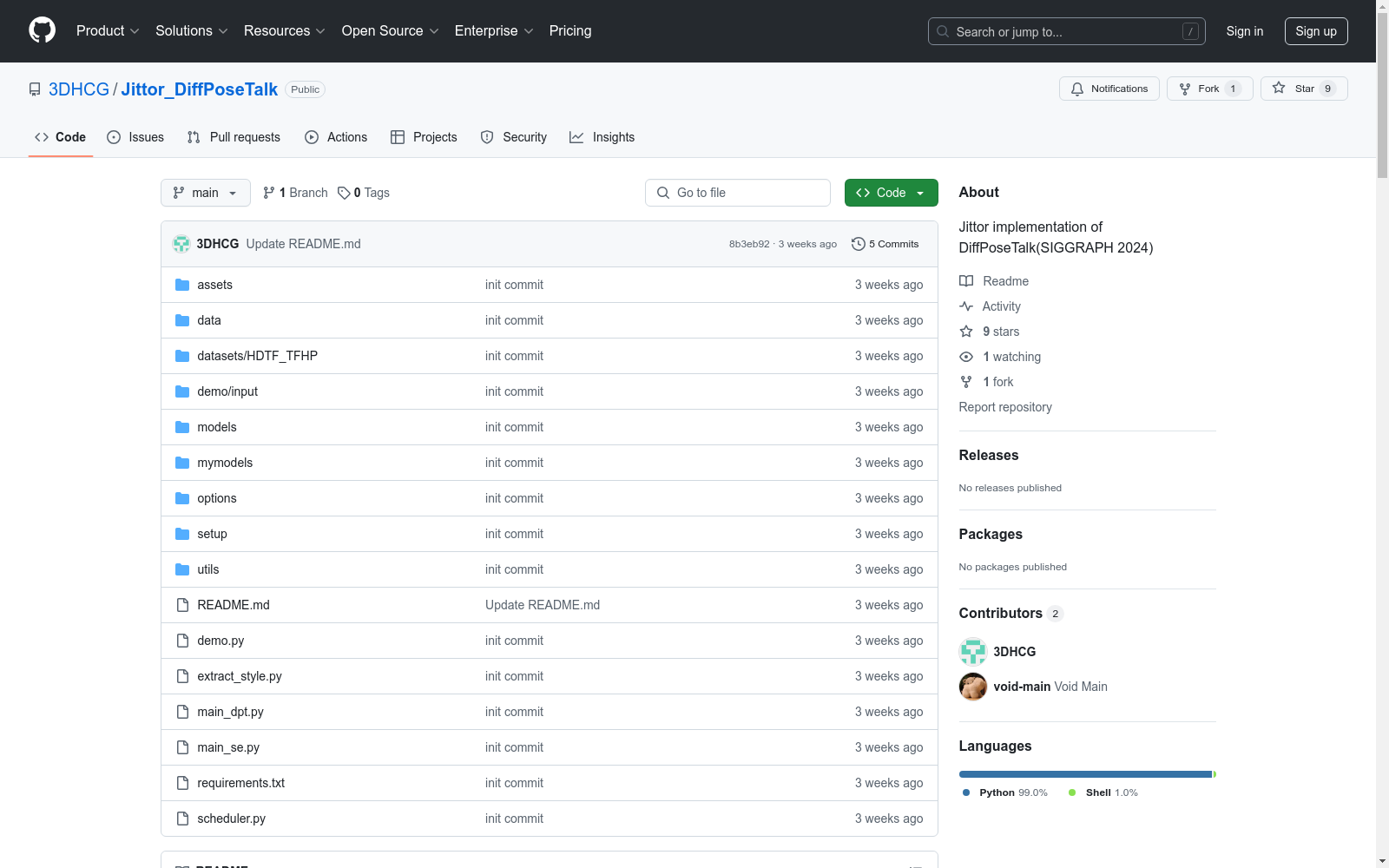Focus the Go to file input
1389x868 pixels.
pyautogui.click(x=738, y=193)
